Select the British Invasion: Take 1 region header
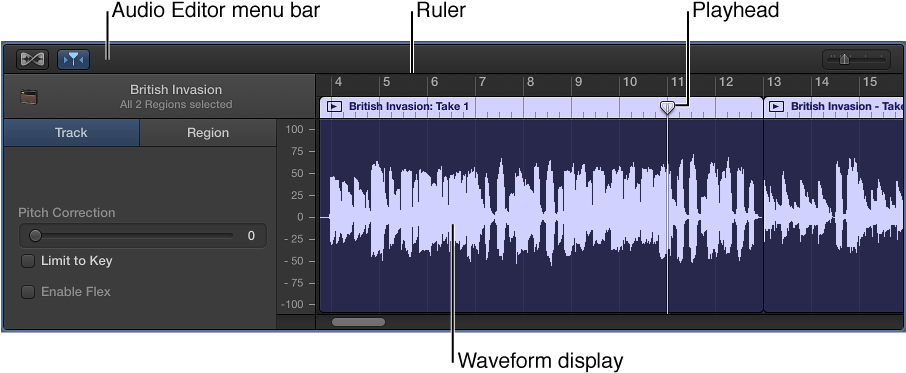 541,107
